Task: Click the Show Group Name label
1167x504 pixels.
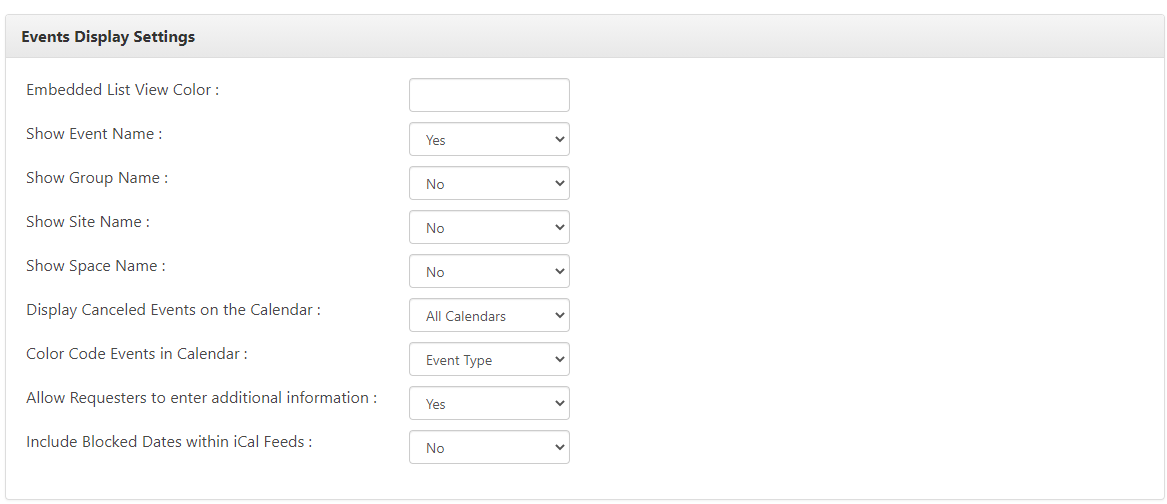Action: [x=97, y=178]
